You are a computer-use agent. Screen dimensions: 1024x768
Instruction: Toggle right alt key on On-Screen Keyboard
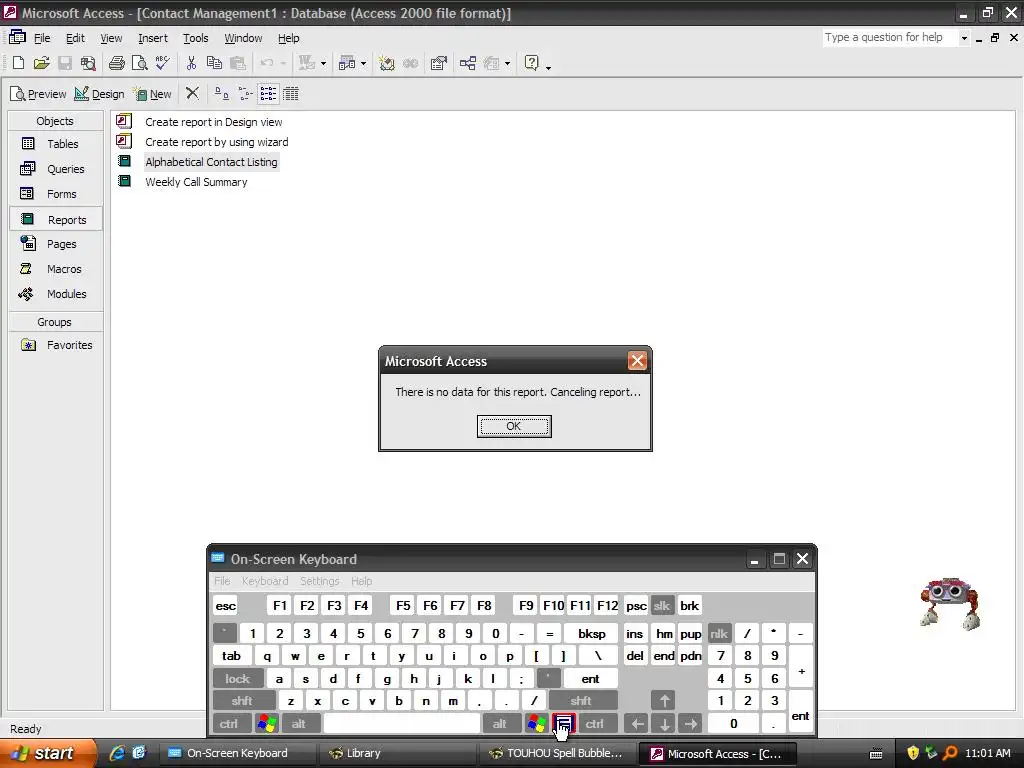coord(500,724)
